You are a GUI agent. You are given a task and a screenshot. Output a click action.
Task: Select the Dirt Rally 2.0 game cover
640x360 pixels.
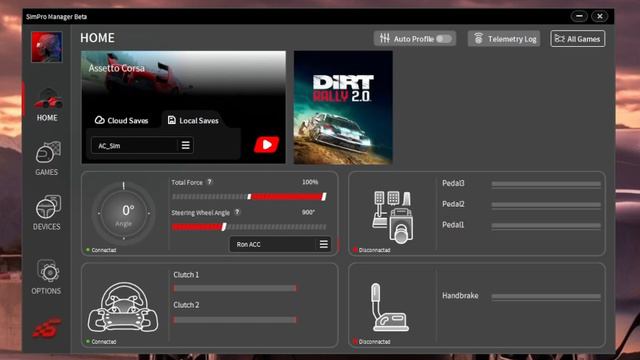point(343,107)
